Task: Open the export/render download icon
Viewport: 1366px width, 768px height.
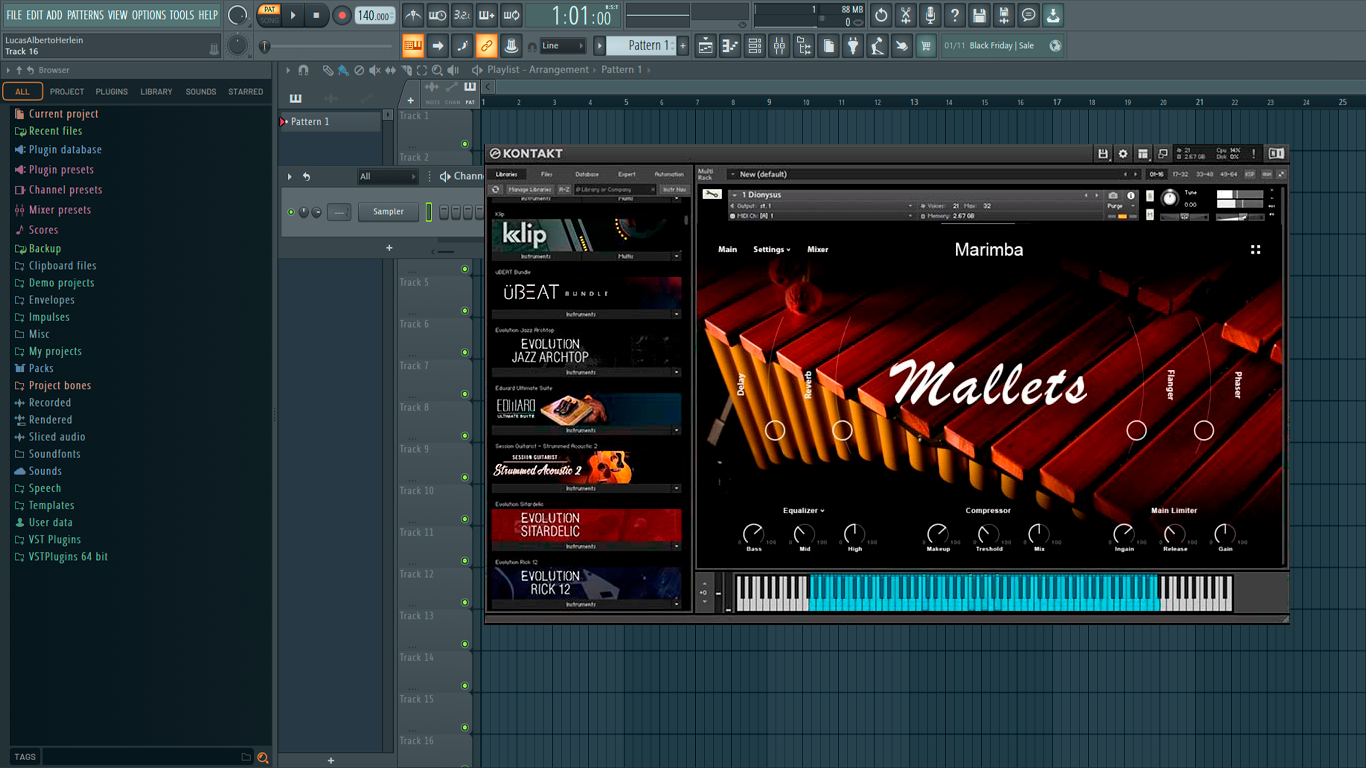Action: click(x=1053, y=16)
